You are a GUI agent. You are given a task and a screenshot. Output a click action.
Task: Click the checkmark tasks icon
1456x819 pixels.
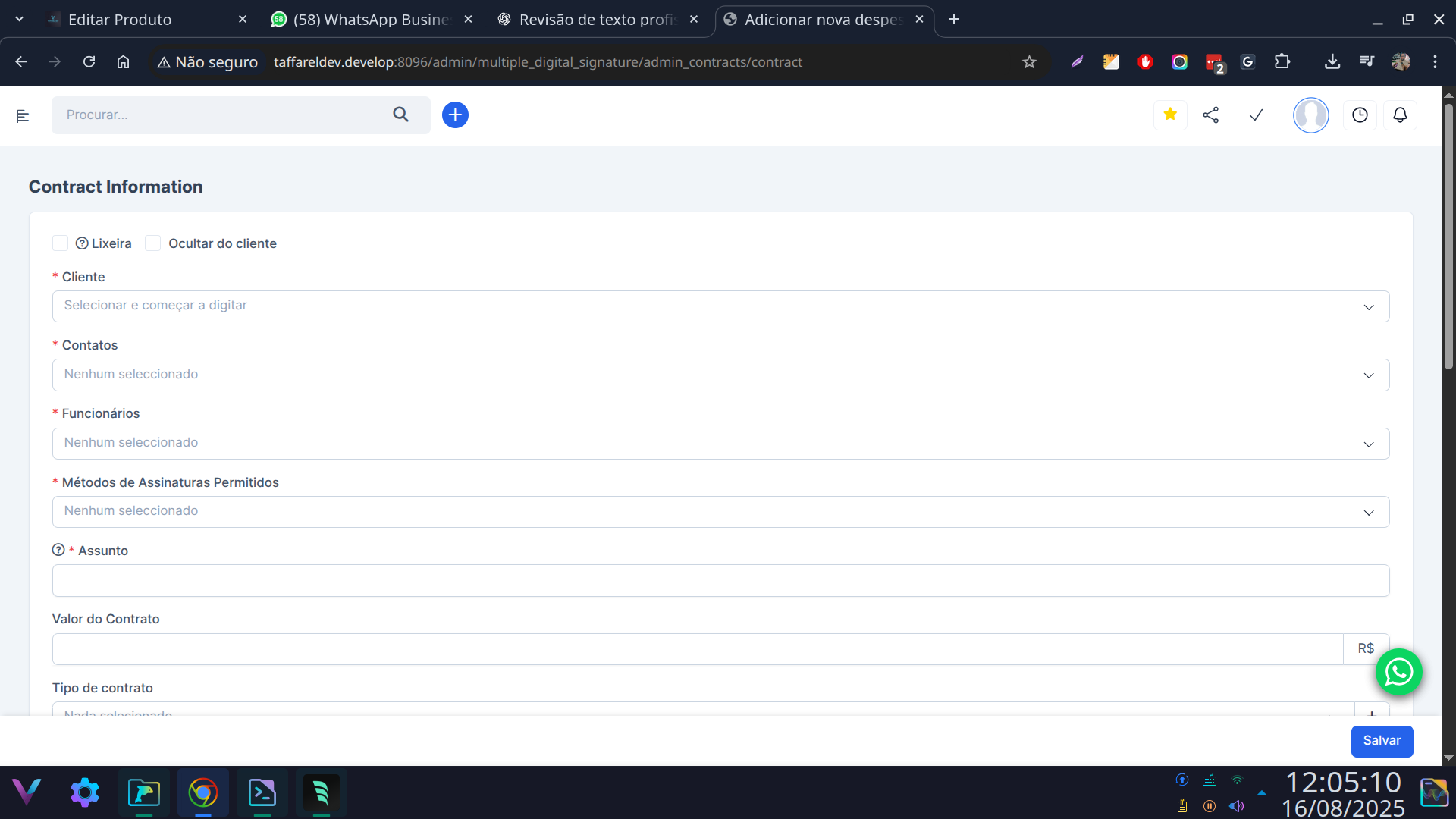(x=1256, y=115)
